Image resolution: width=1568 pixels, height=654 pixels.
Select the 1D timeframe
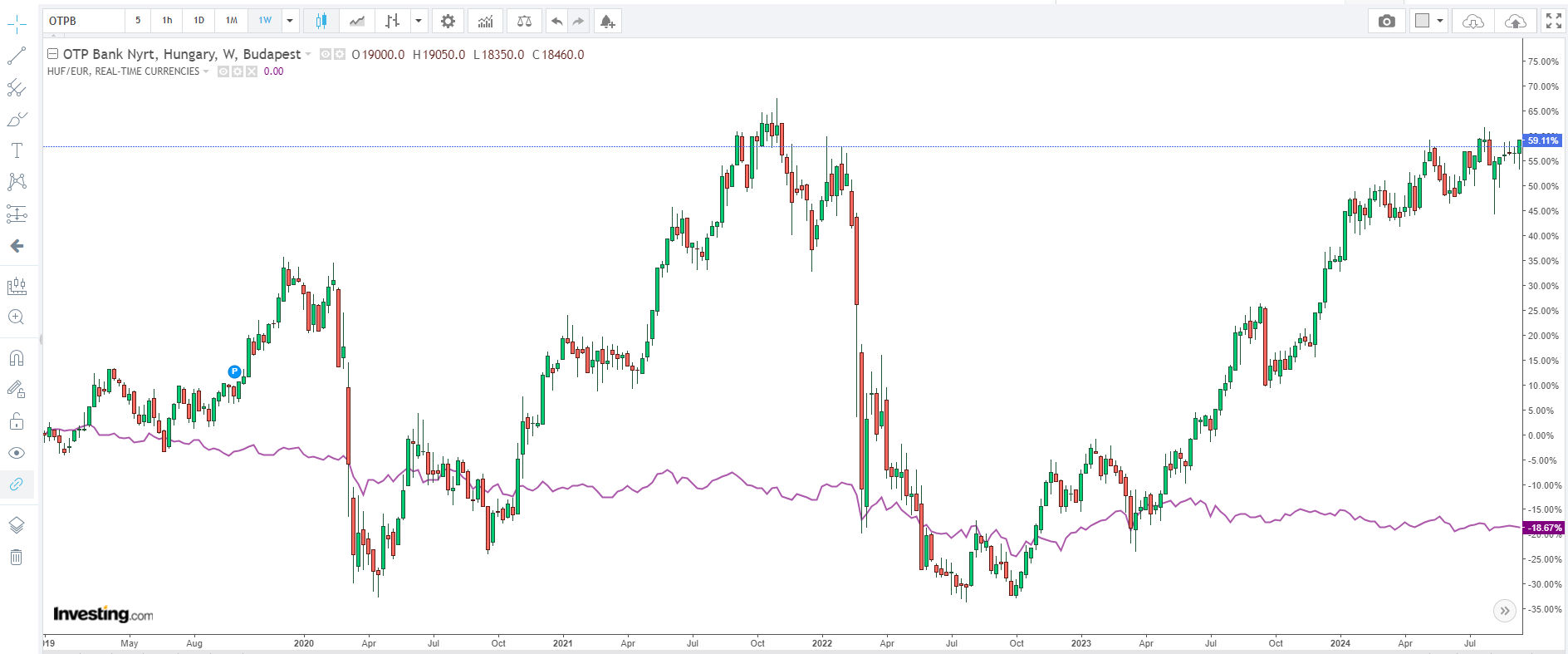click(x=199, y=21)
